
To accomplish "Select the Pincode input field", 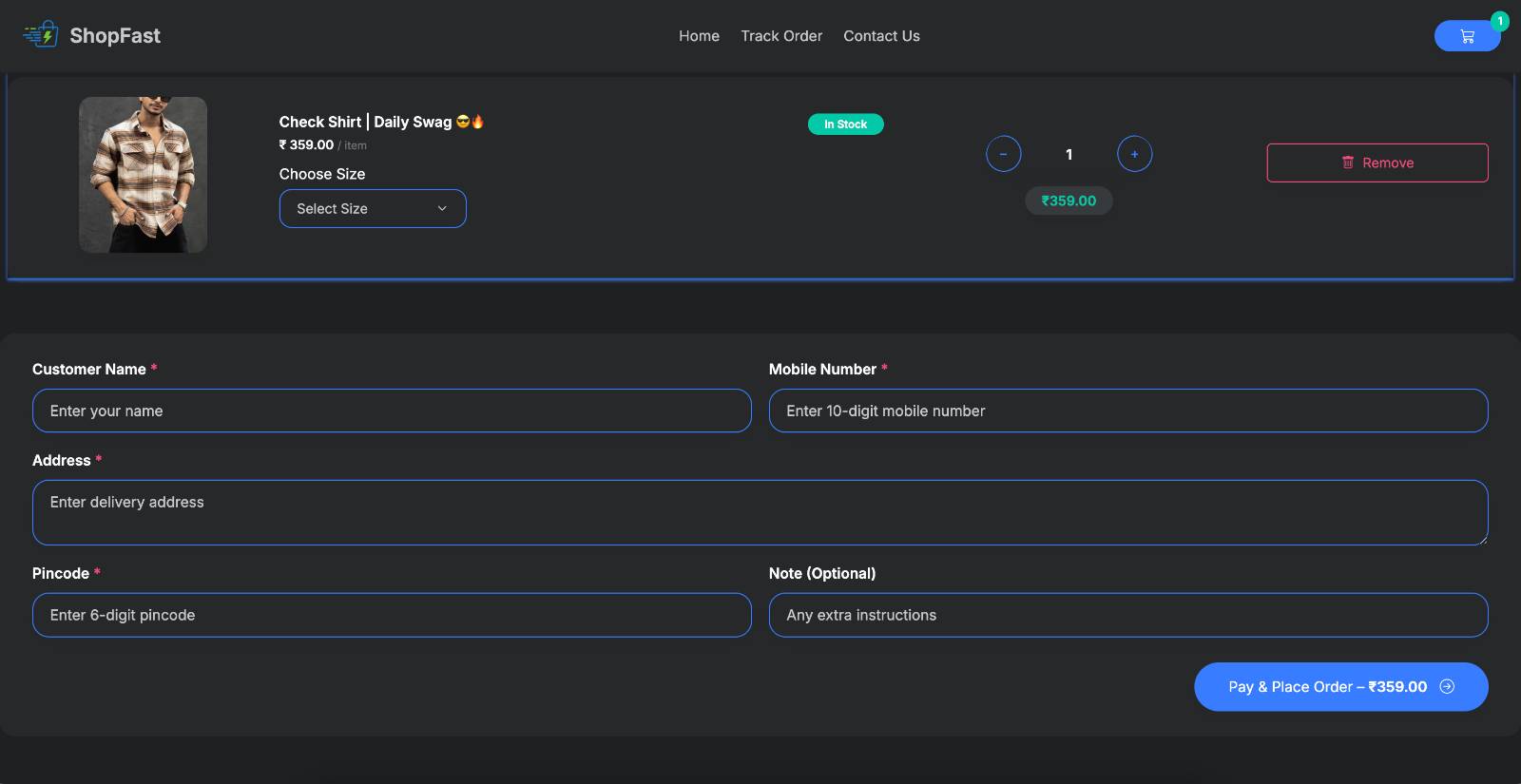I will click(392, 615).
